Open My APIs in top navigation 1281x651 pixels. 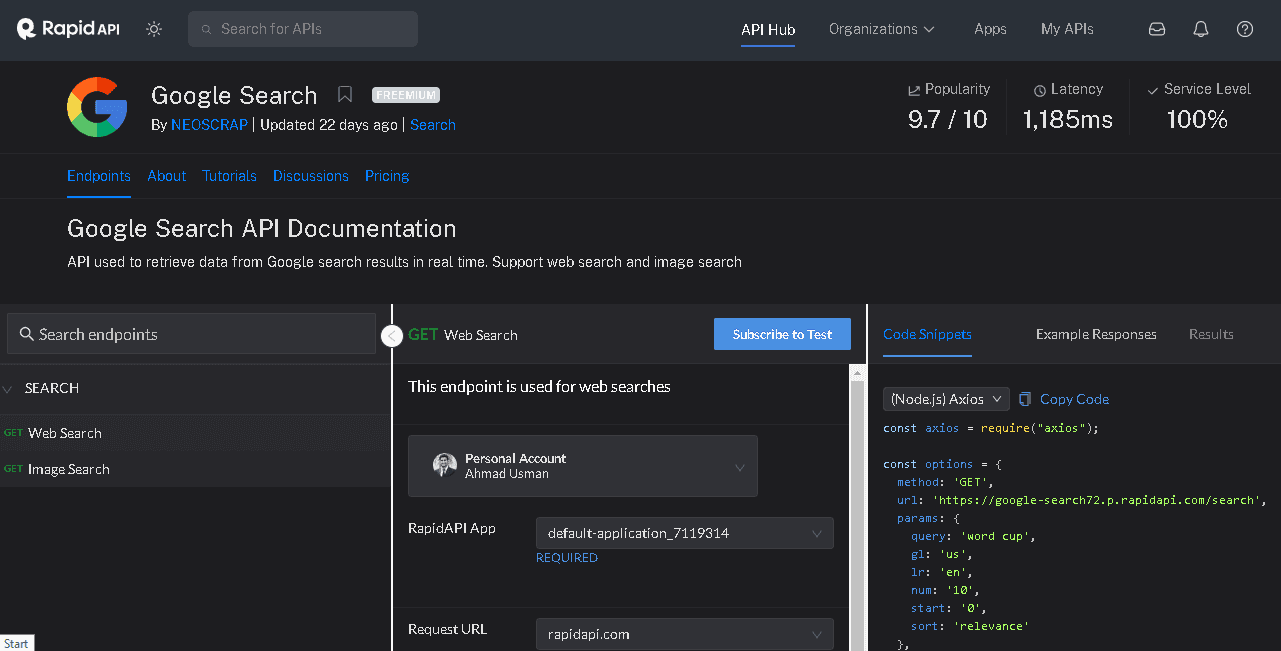tap(1067, 29)
